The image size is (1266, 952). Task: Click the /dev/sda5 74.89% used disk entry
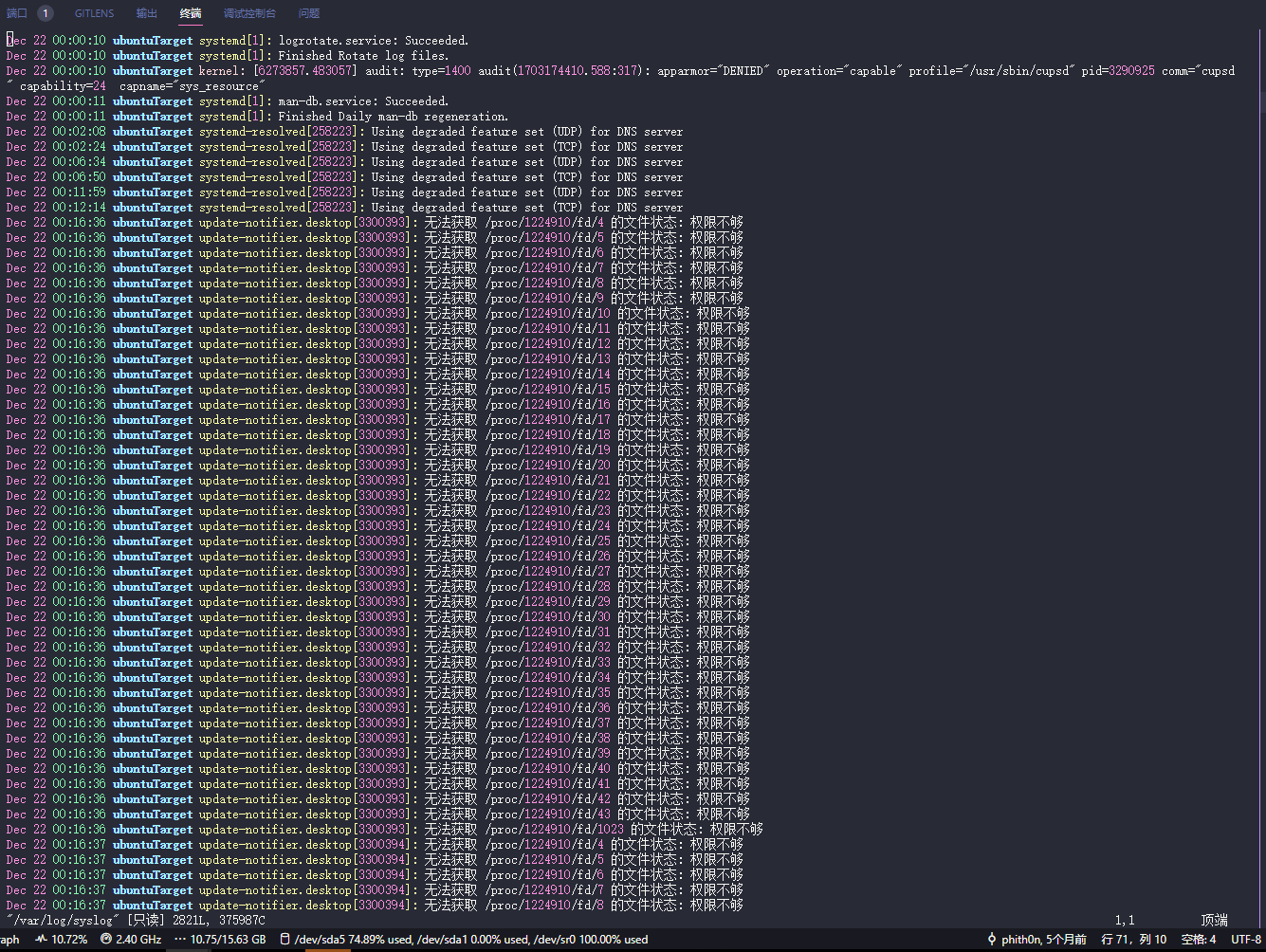(x=353, y=940)
